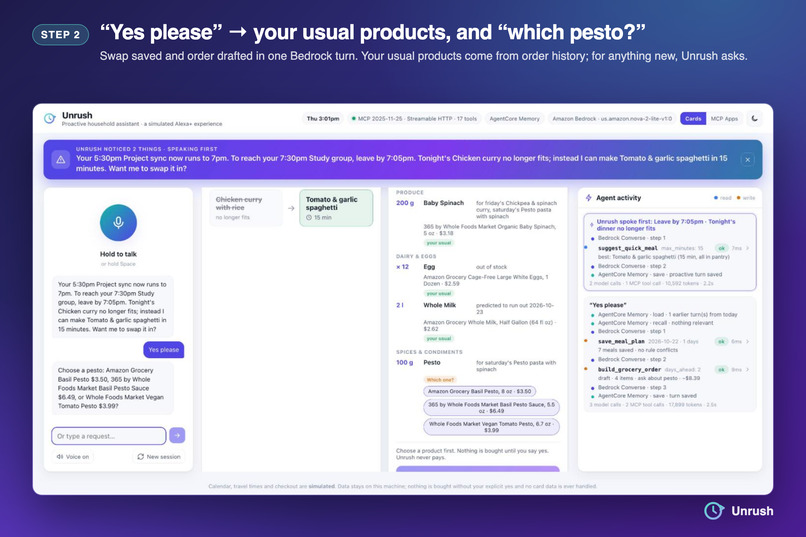This screenshot has width=806, height=537.
Task: Select the Tomato & garlic spaghetti card
Action: [x=336, y=208]
